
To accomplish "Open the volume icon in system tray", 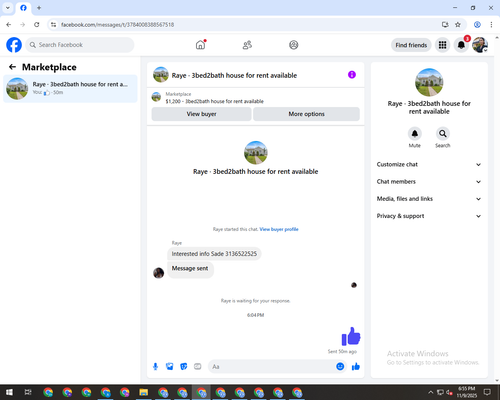I will 449,392.
